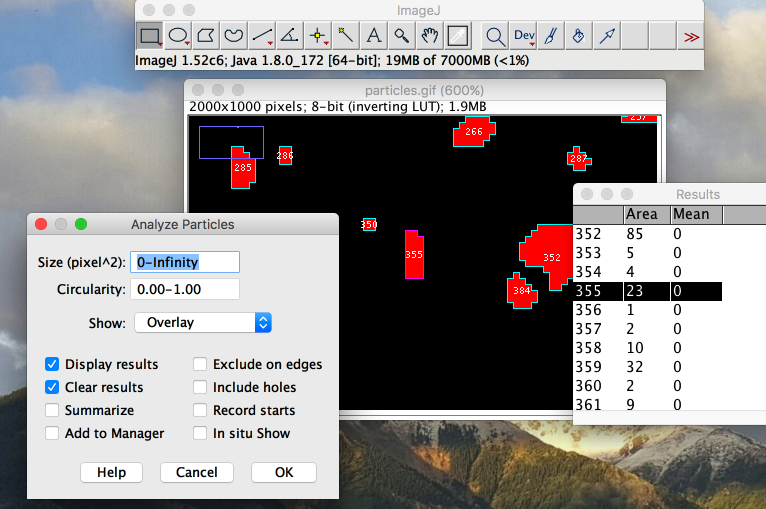Viewport: 766px width, 509px height.
Task: Click the Area column header in Results
Action: pyautogui.click(x=642, y=214)
